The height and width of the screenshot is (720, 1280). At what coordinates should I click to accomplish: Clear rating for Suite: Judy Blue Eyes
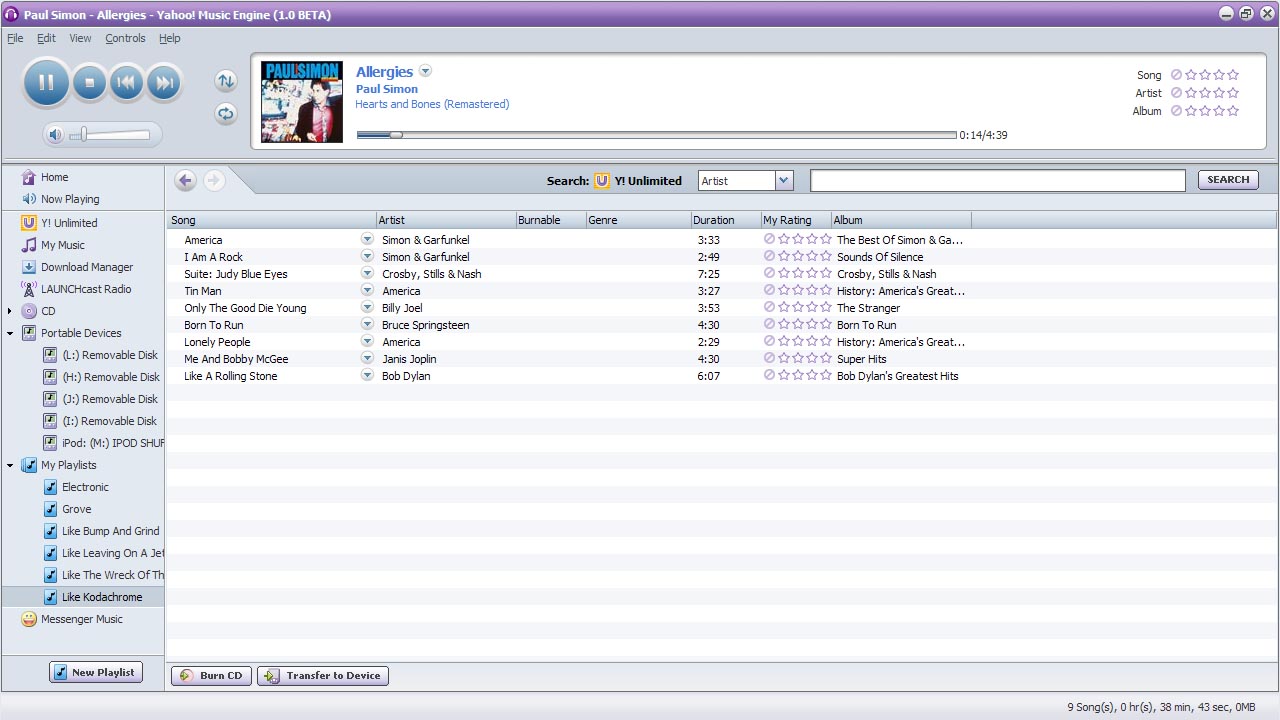[x=769, y=273]
